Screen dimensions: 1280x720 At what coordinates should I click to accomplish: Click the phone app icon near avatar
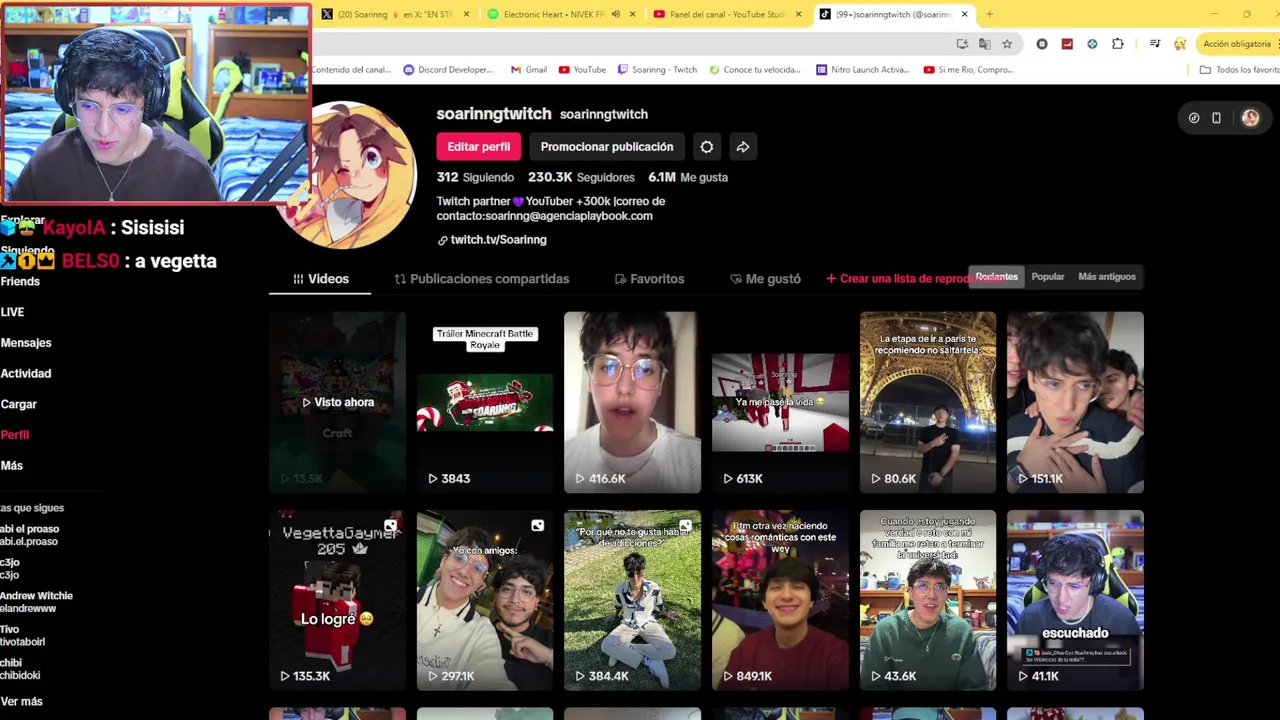pos(1216,118)
